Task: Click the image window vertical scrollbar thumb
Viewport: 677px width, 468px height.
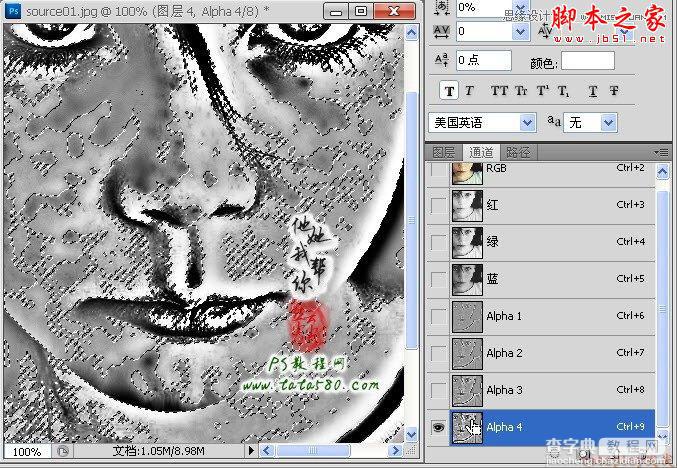Action: pyautogui.click(x=411, y=220)
